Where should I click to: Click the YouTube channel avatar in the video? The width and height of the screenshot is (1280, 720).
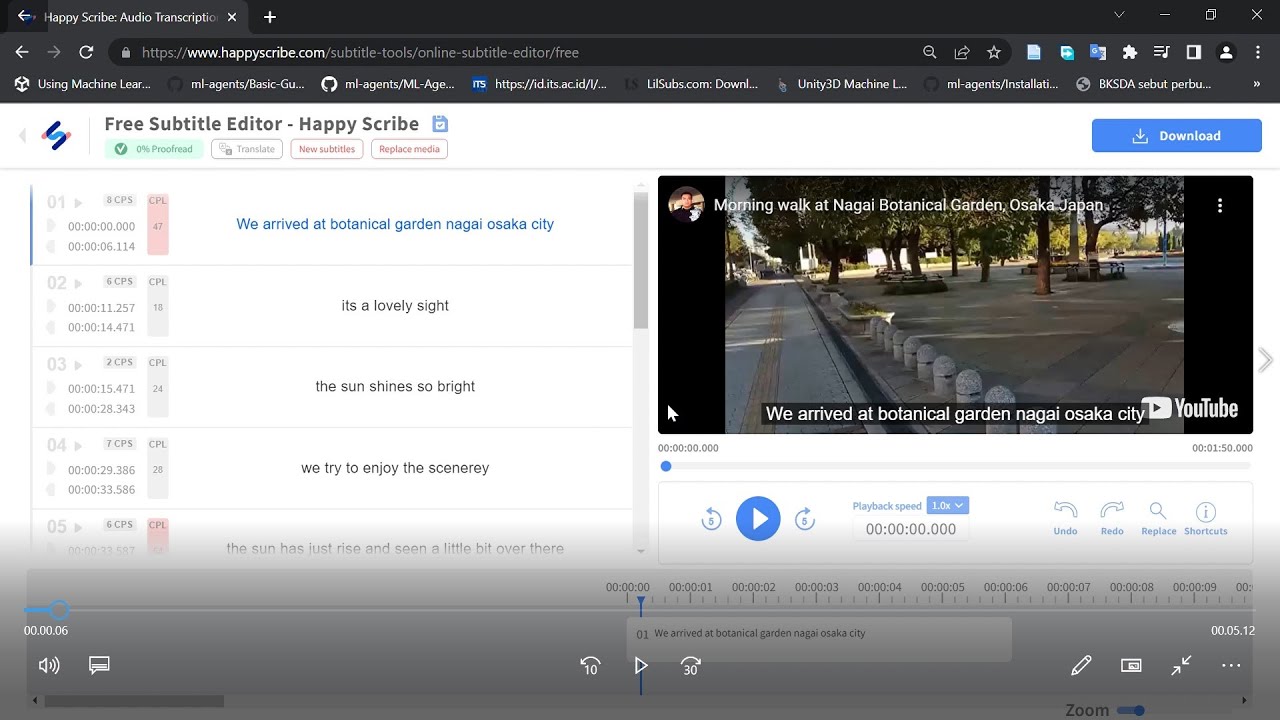686,205
